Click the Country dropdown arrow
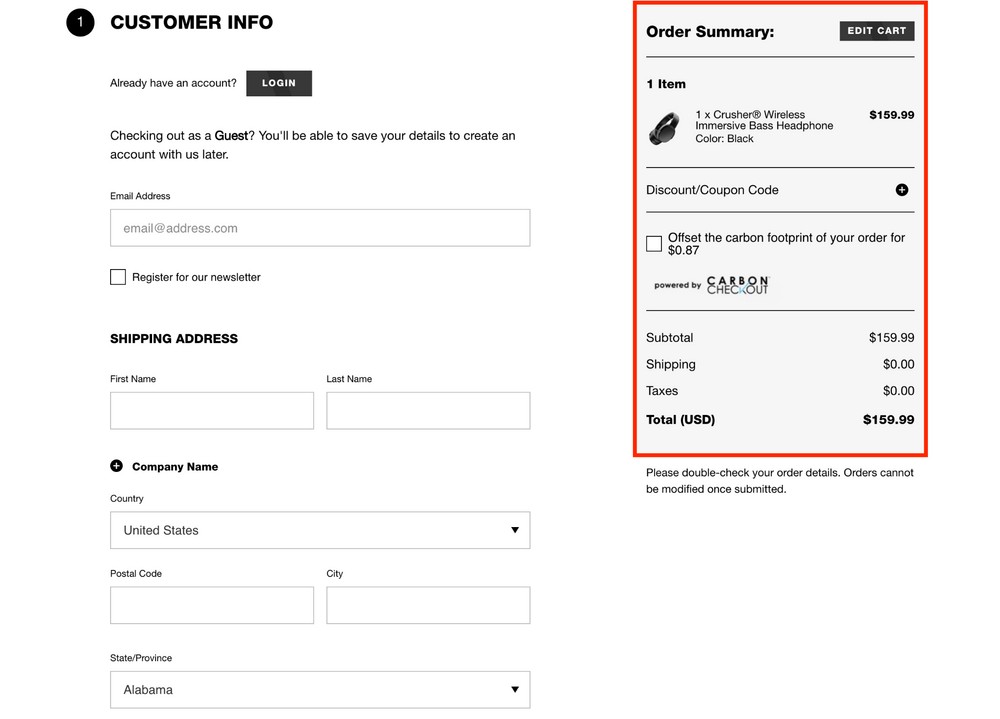The width and height of the screenshot is (1000, 719). (x=515, y=530)
